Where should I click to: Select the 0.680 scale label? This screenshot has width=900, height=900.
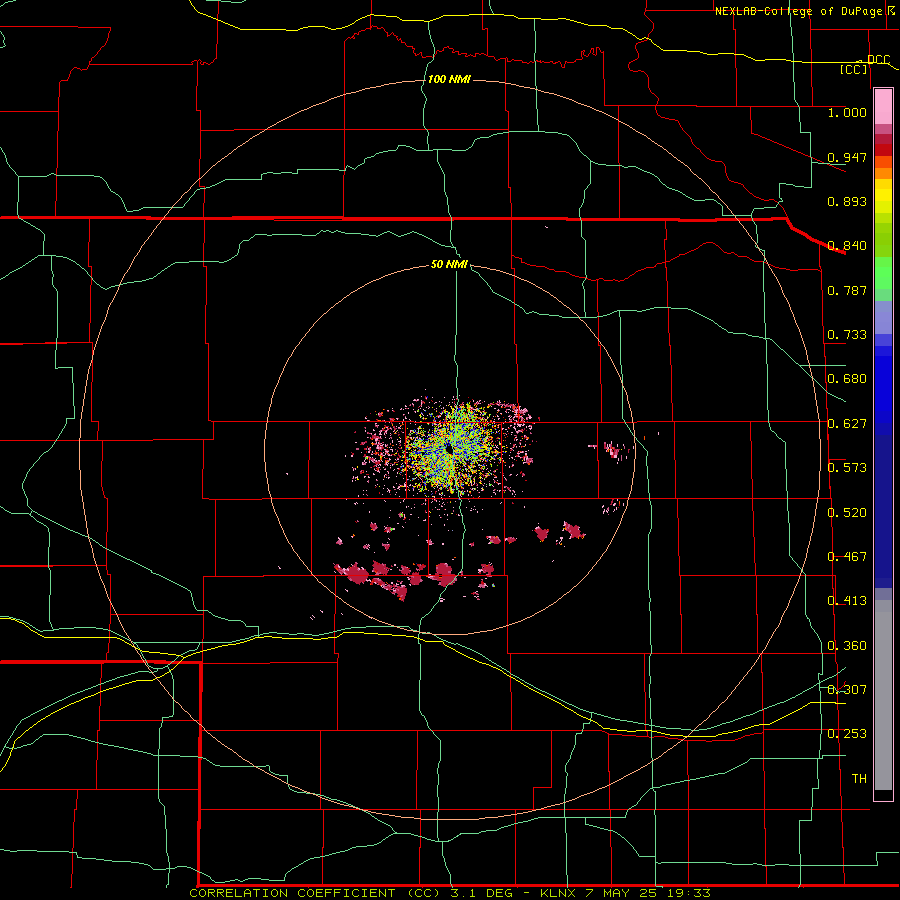coord(847,379)
